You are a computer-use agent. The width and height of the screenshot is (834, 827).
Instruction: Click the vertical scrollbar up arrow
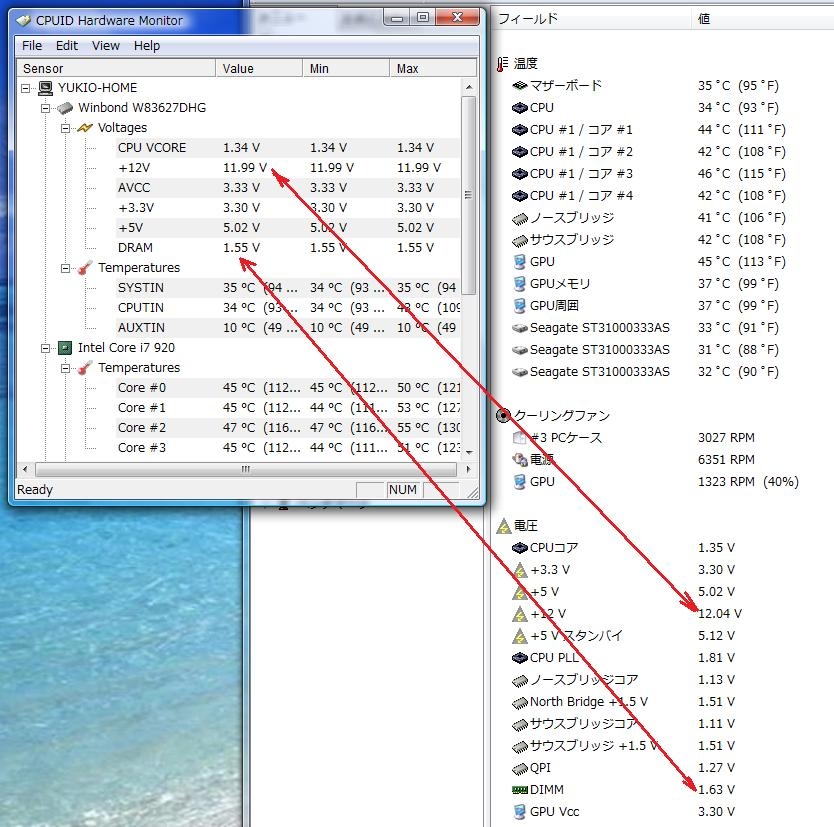[469, 87]
